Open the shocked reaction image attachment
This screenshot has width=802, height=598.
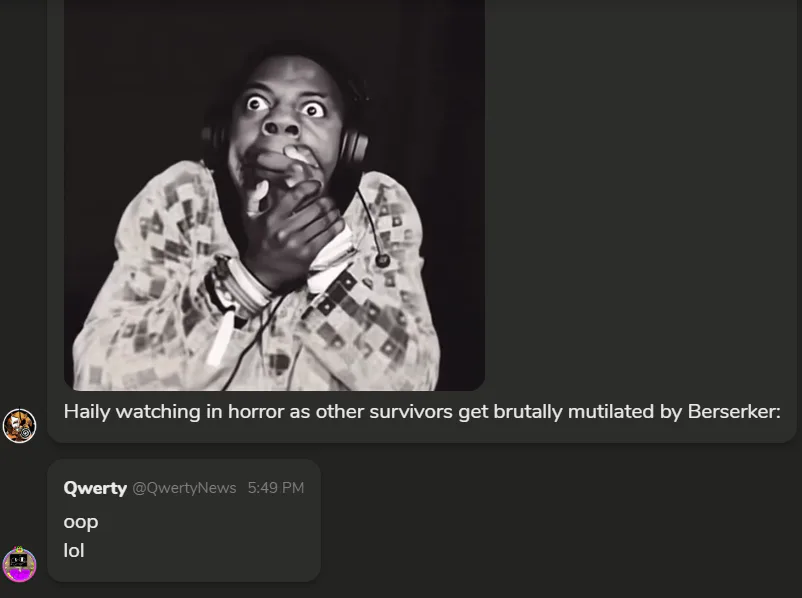click(274, 195)
